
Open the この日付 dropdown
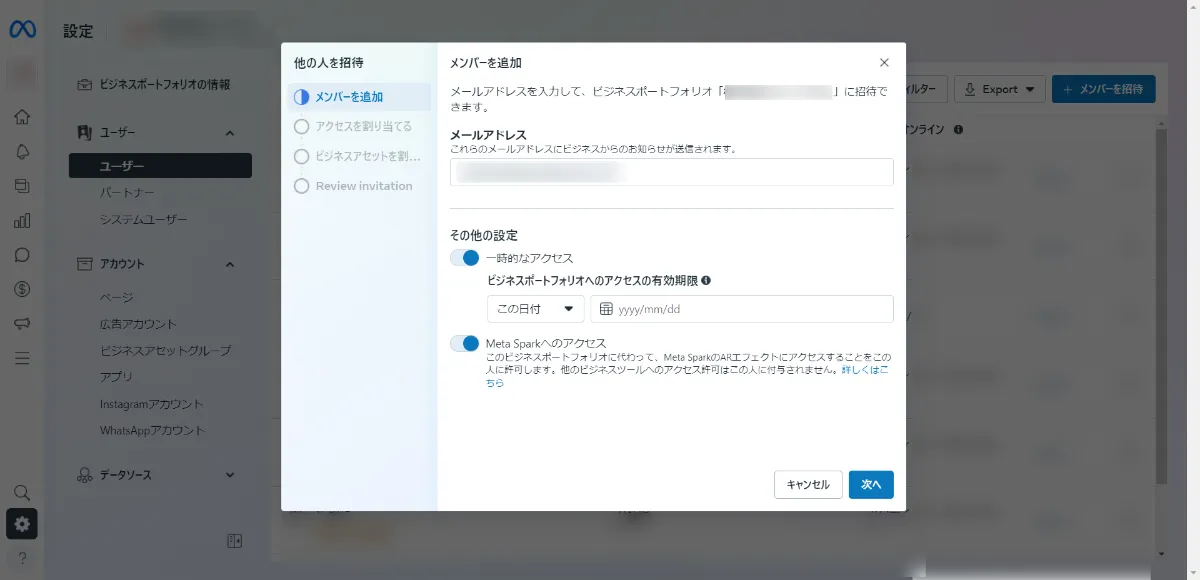pos(535,309)
